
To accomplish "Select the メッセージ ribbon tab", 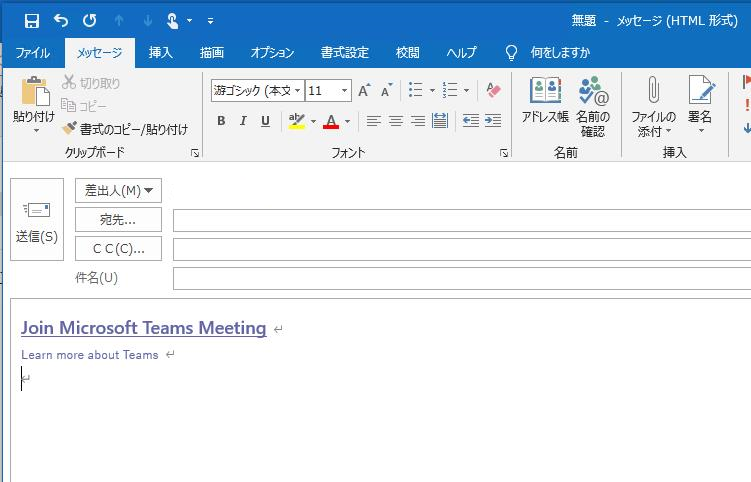I will [100, 53].
